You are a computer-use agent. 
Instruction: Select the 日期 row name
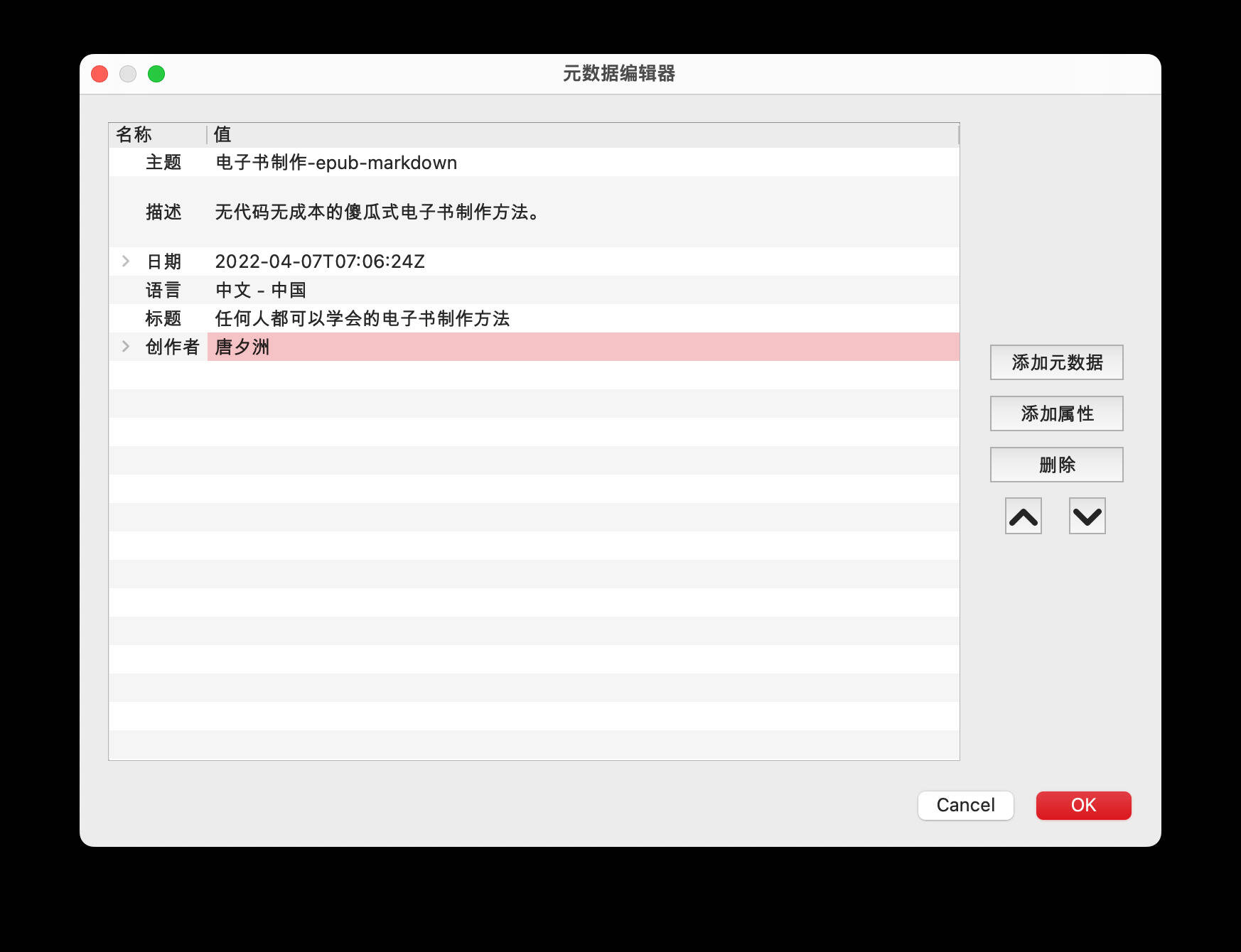click(163, 262)
